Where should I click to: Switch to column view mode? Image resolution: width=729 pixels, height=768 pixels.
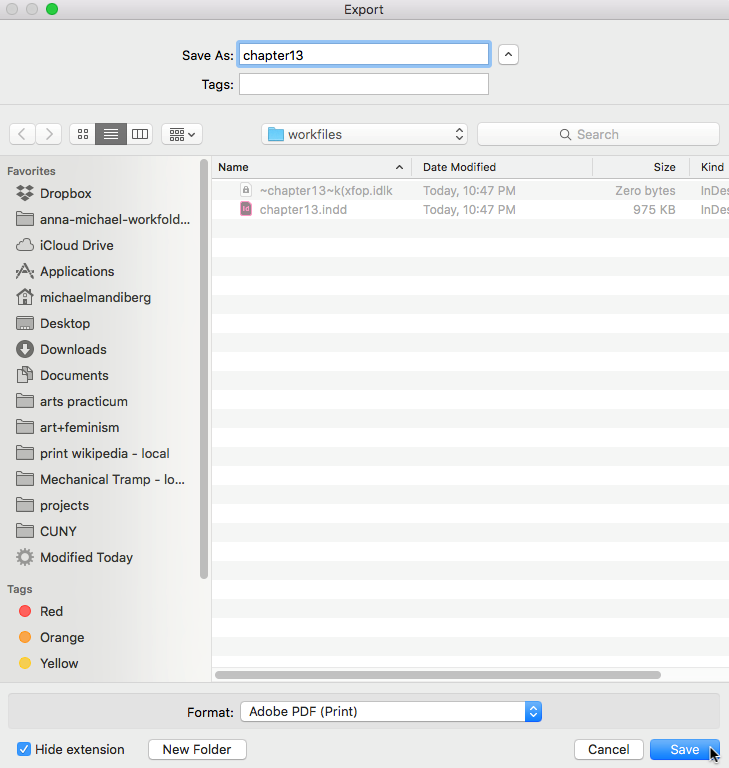[140, 134]
